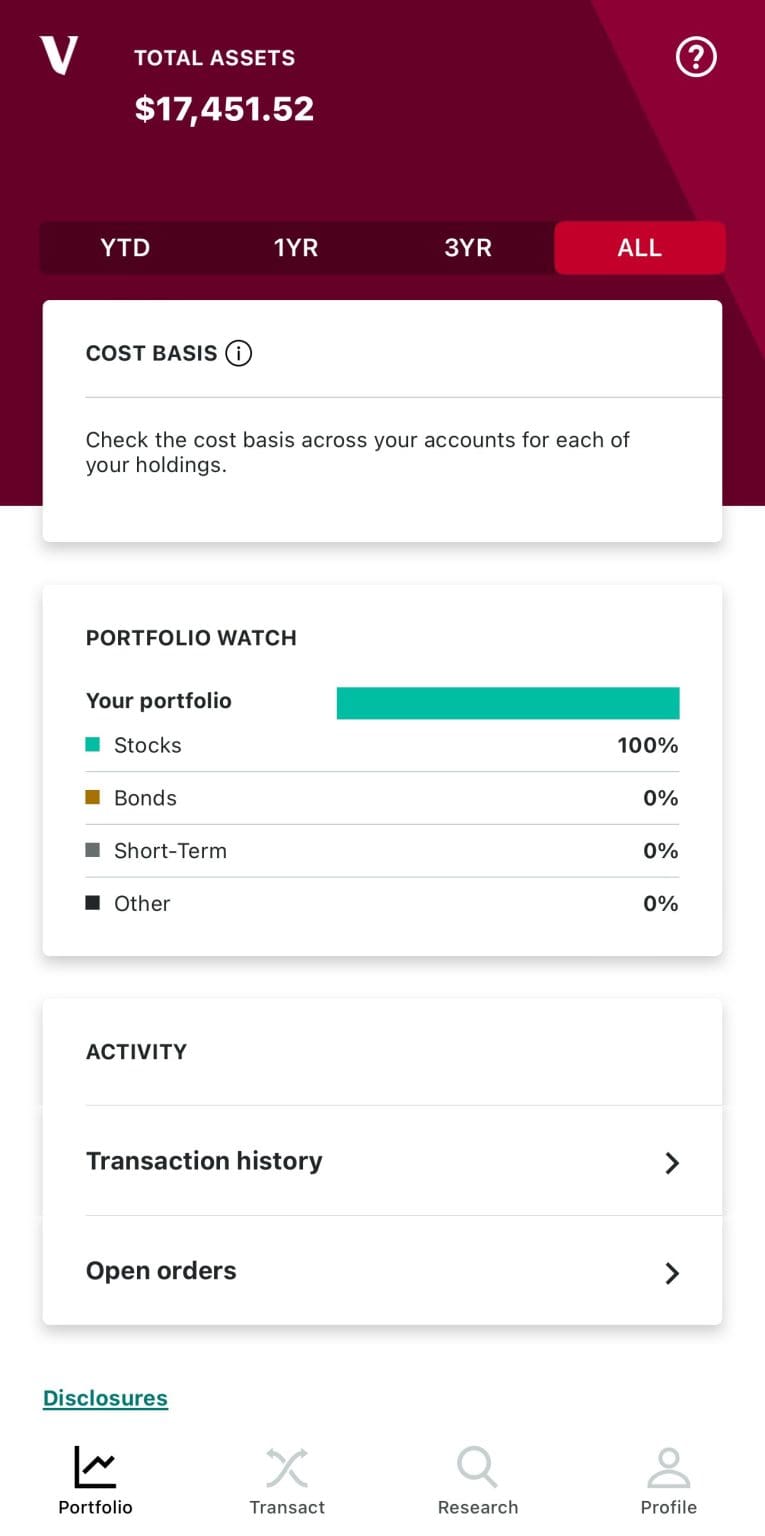Enable the YTD timeframe

point(124,247)
